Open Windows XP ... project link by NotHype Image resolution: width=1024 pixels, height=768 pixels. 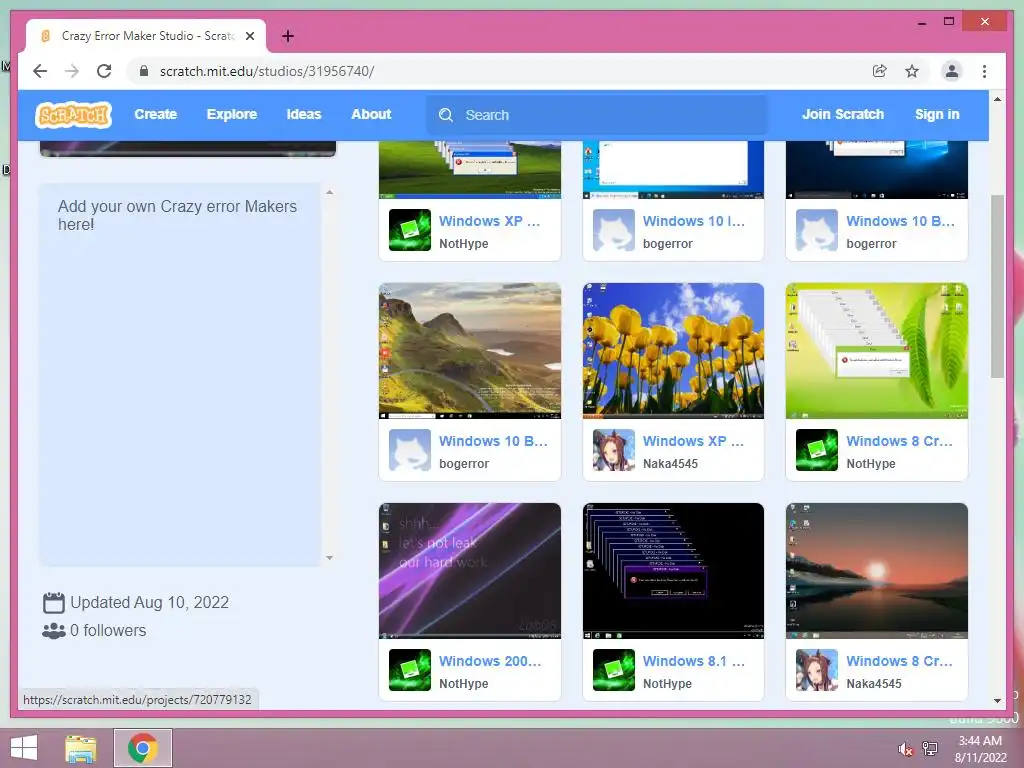[x=489, y=221]
